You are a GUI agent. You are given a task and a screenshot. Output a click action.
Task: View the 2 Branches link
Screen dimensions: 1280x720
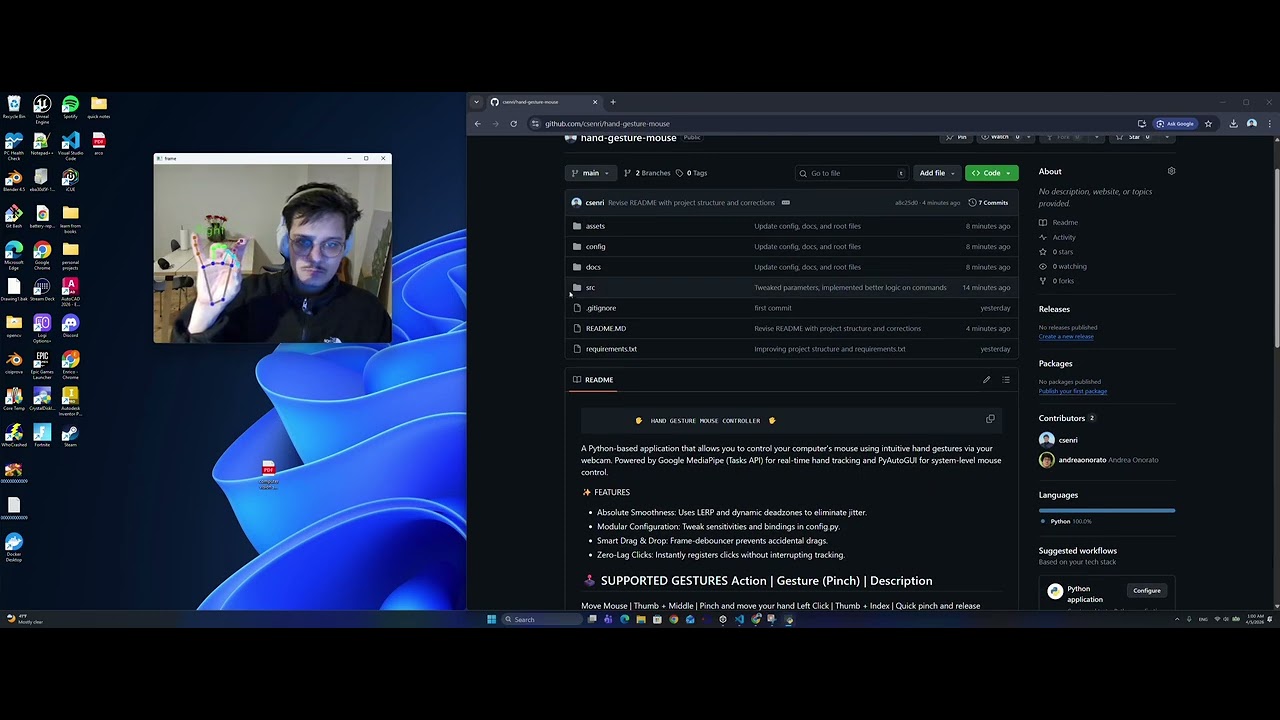[647, 173]
